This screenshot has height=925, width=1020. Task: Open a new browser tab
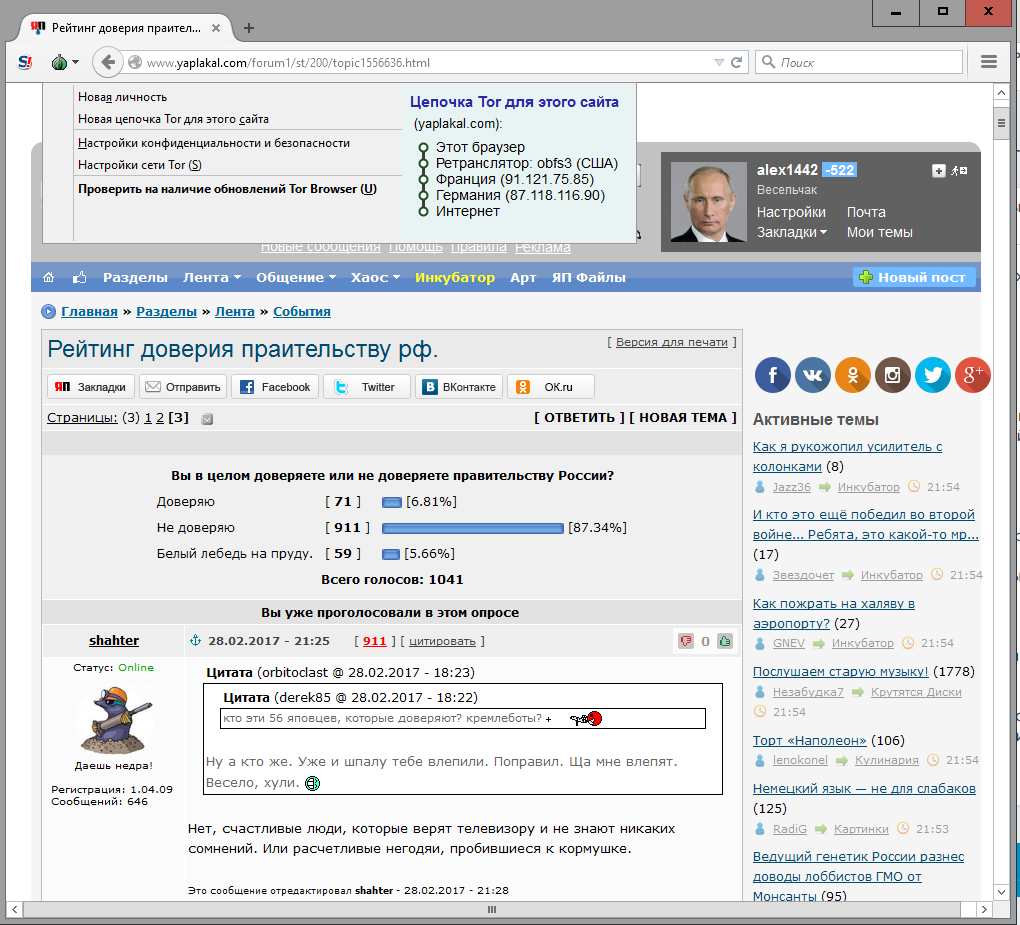(x=248, y=28)
